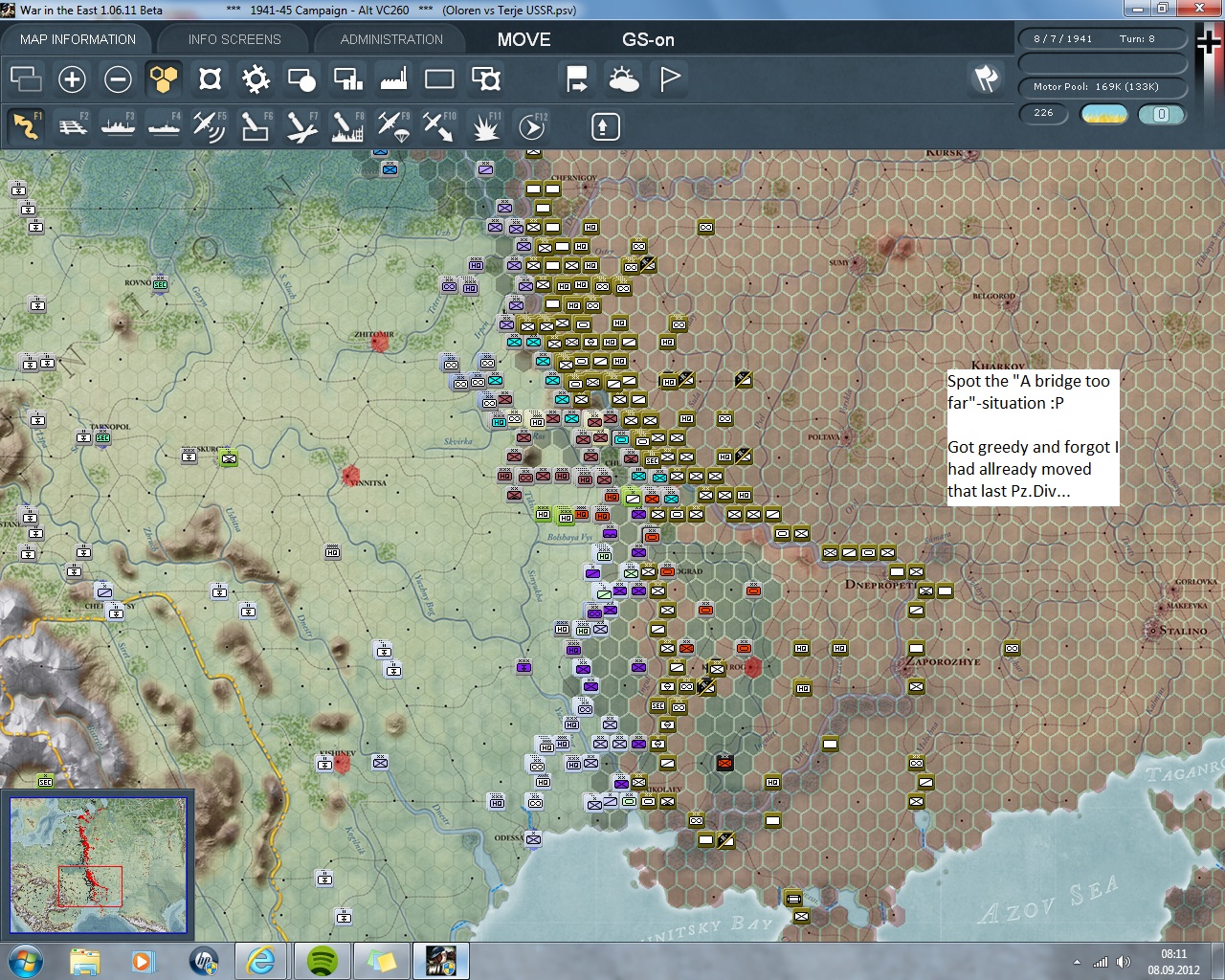Click the Odessa city label
Viewport: 1225px width, 980px height.
pos(509,837)
